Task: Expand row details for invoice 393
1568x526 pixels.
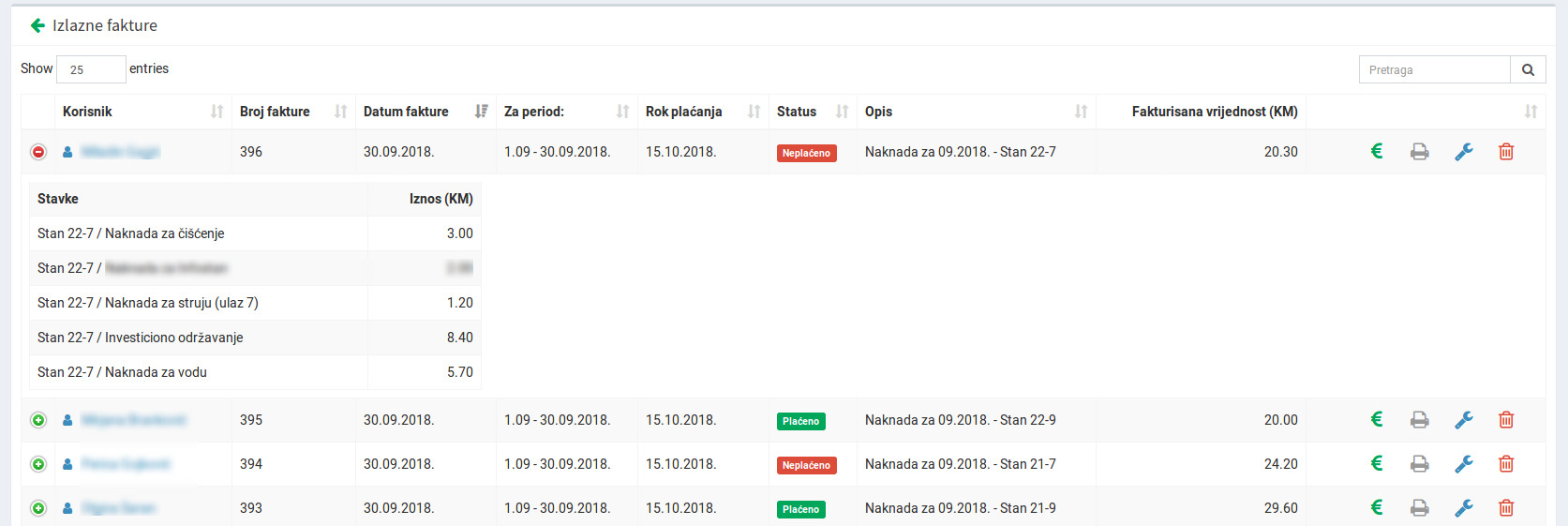Action: point(38,508)
